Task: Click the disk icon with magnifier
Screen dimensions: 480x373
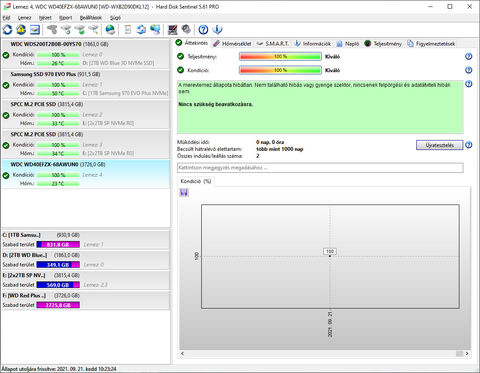Action: 94,30
